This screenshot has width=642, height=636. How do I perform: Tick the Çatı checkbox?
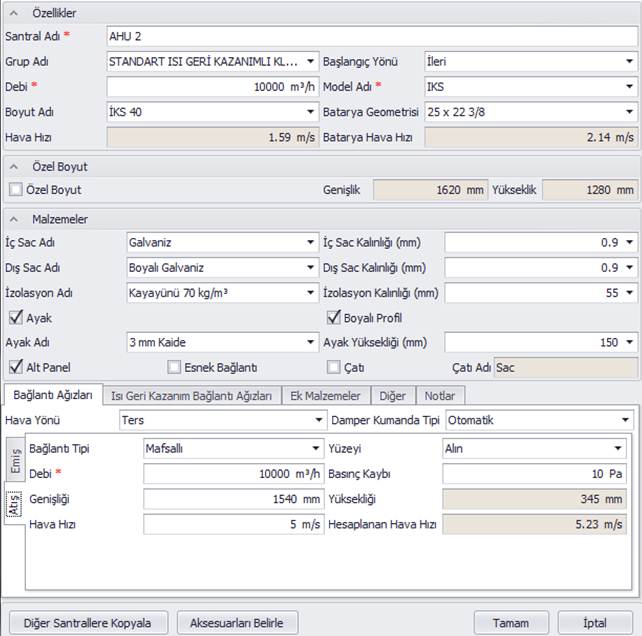click(335, 367)
